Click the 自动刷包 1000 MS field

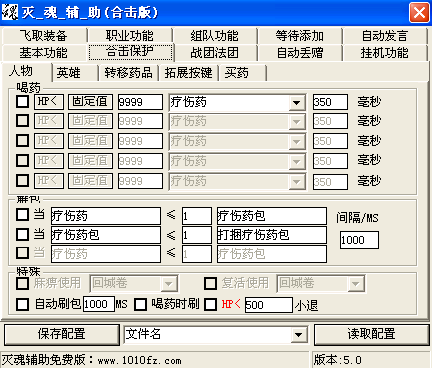pos(99,304)
